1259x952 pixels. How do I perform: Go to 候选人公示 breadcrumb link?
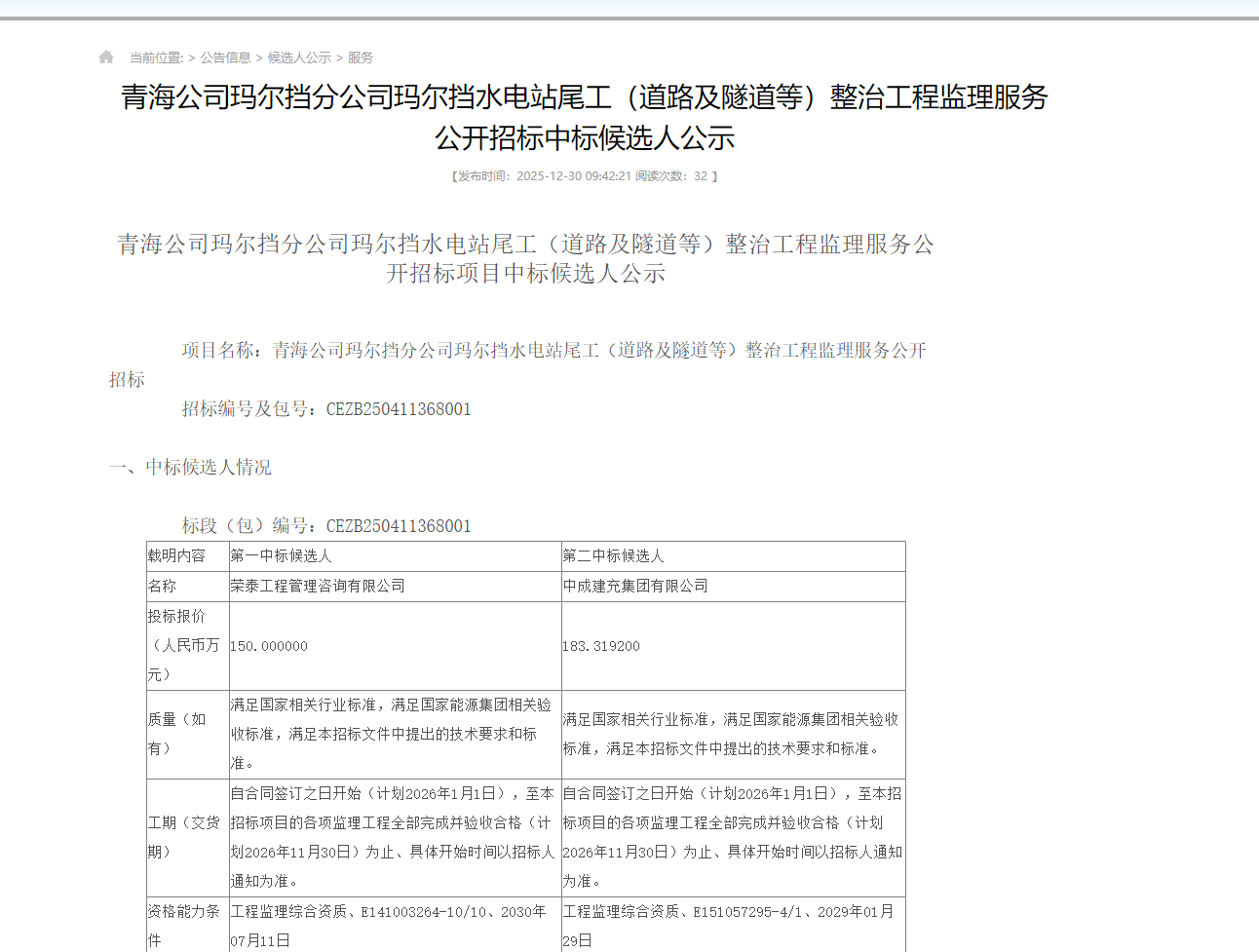pyautogui.click(x=299, y=58)
